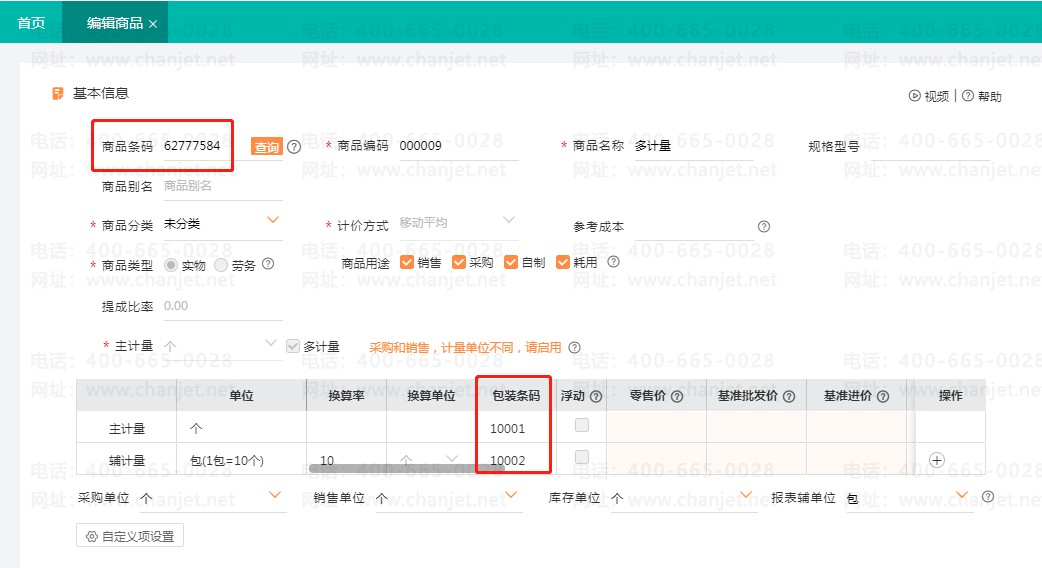Screen dimensions: 1042x568
Task: Click 商品名称 input field
Action: pyautogui.click(x=693, y=146)
